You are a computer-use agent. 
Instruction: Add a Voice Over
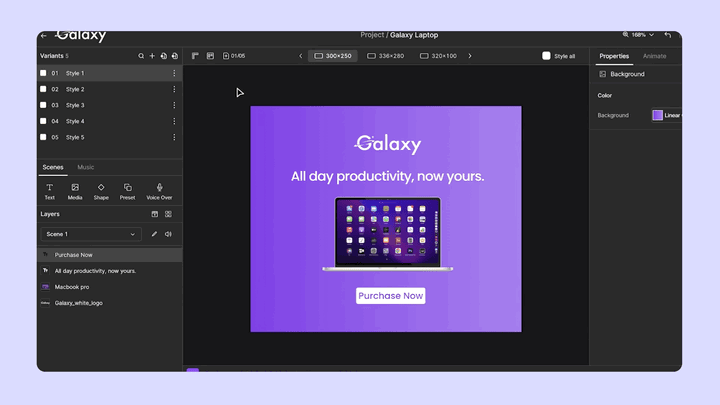(159, 191)
